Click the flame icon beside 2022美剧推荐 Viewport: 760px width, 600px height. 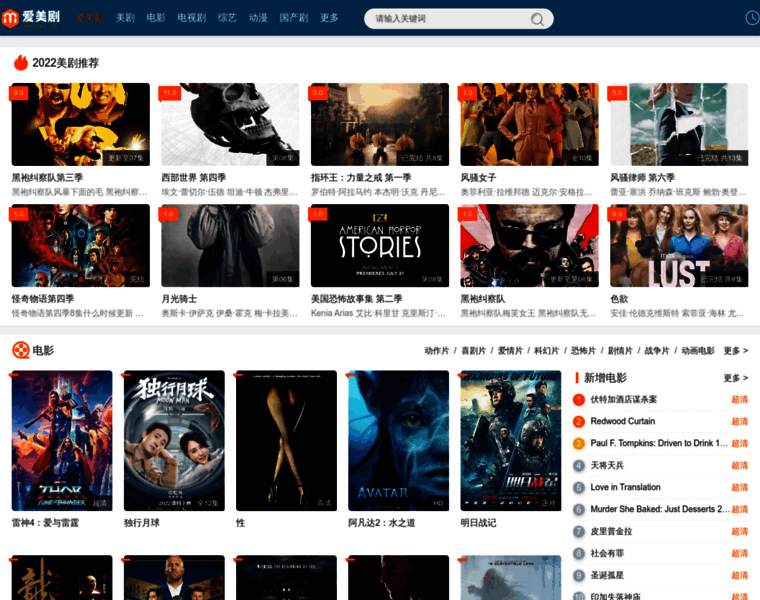pyautogui.click(x=21, y=63)
